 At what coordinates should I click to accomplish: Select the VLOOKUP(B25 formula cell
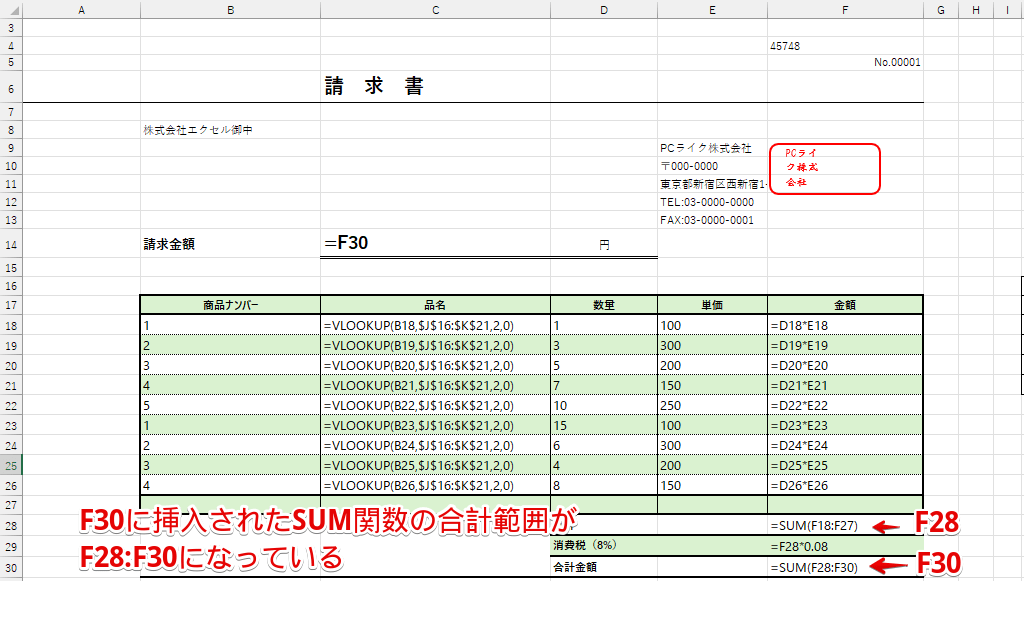click(x=435, y=466)
